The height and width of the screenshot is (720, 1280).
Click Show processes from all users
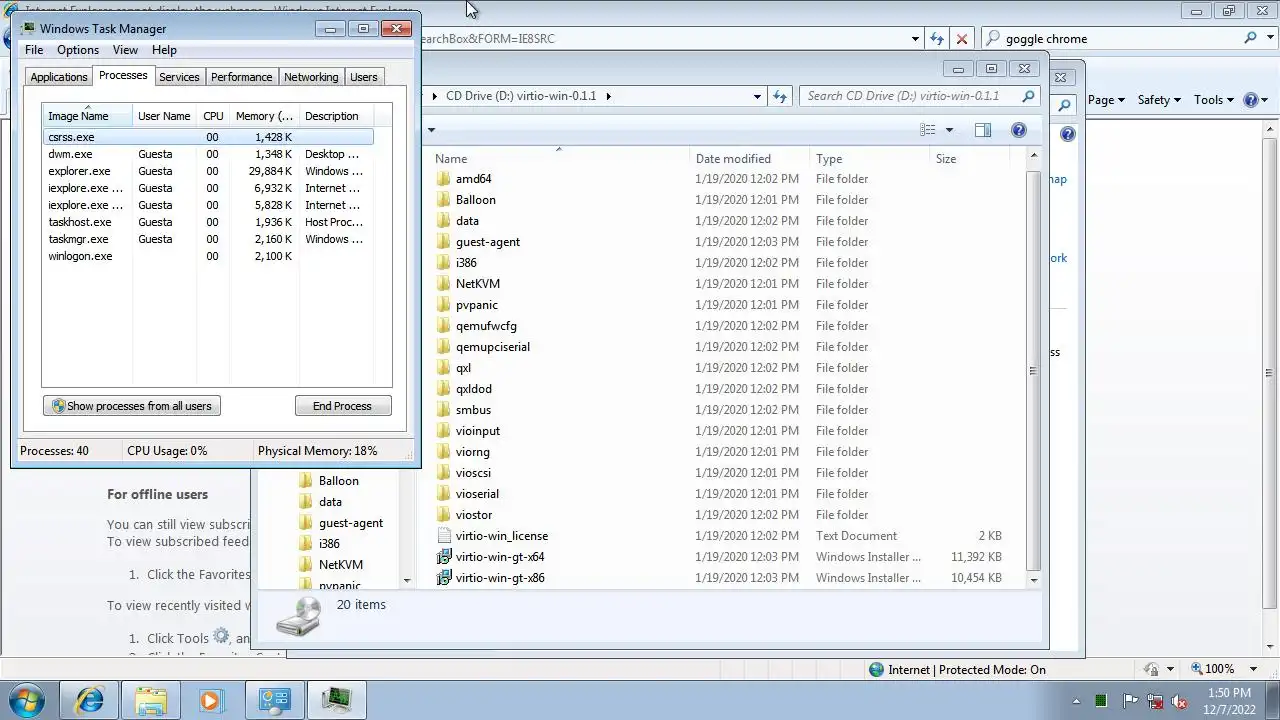(131, 406)
